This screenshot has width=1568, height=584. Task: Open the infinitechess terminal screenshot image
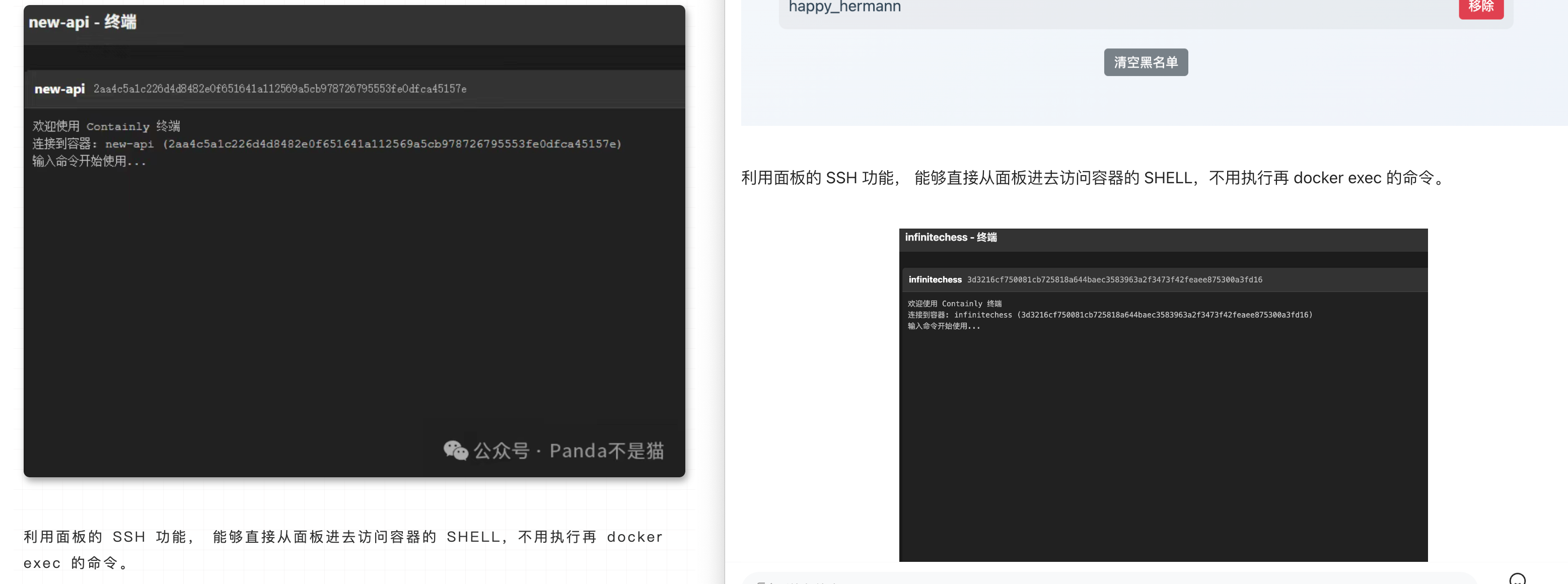click(x=1163, y=438)
